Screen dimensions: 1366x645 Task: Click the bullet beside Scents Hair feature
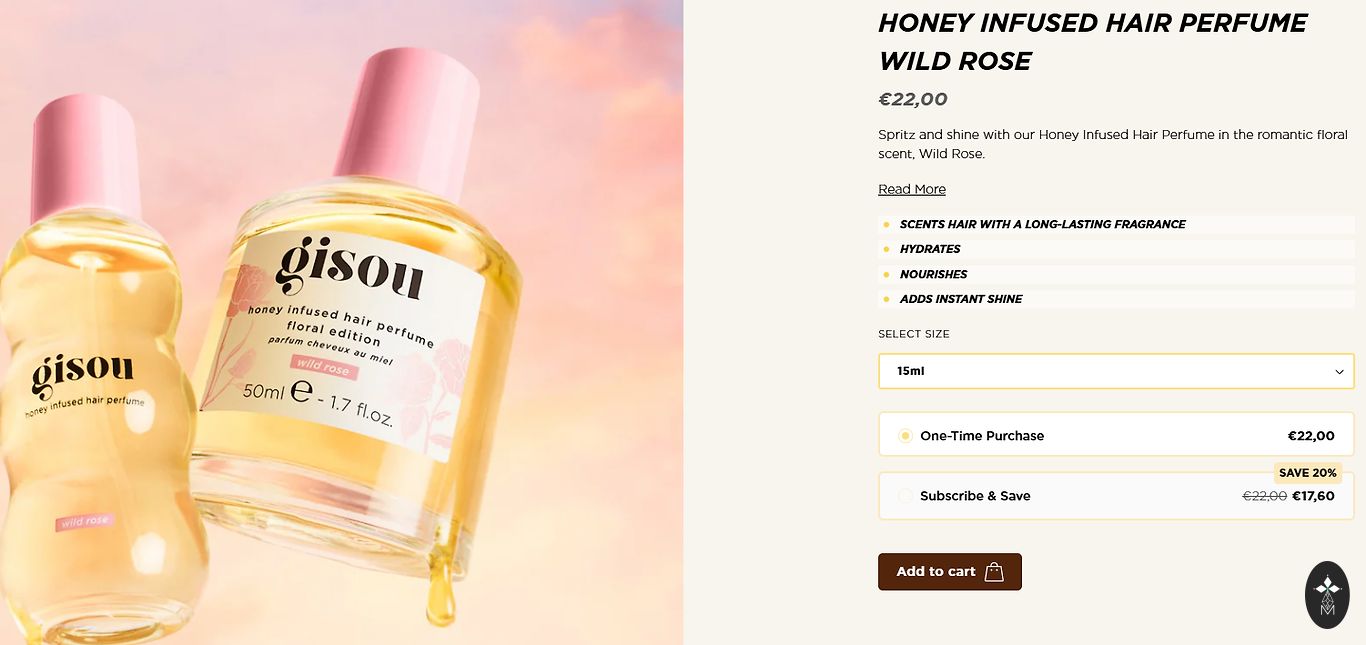coord(887,225)
